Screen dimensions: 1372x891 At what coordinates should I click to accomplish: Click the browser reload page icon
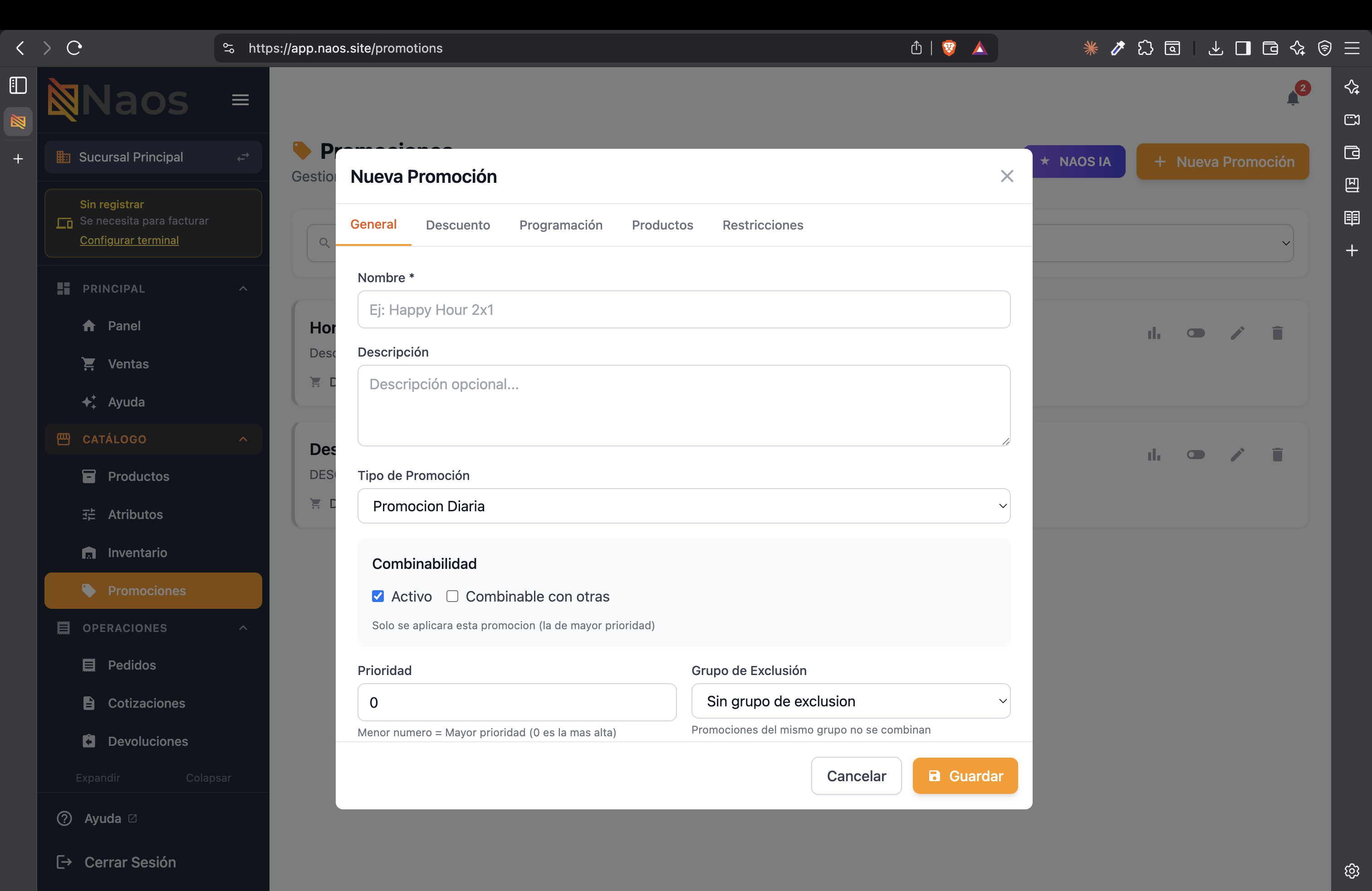(74, 48)
